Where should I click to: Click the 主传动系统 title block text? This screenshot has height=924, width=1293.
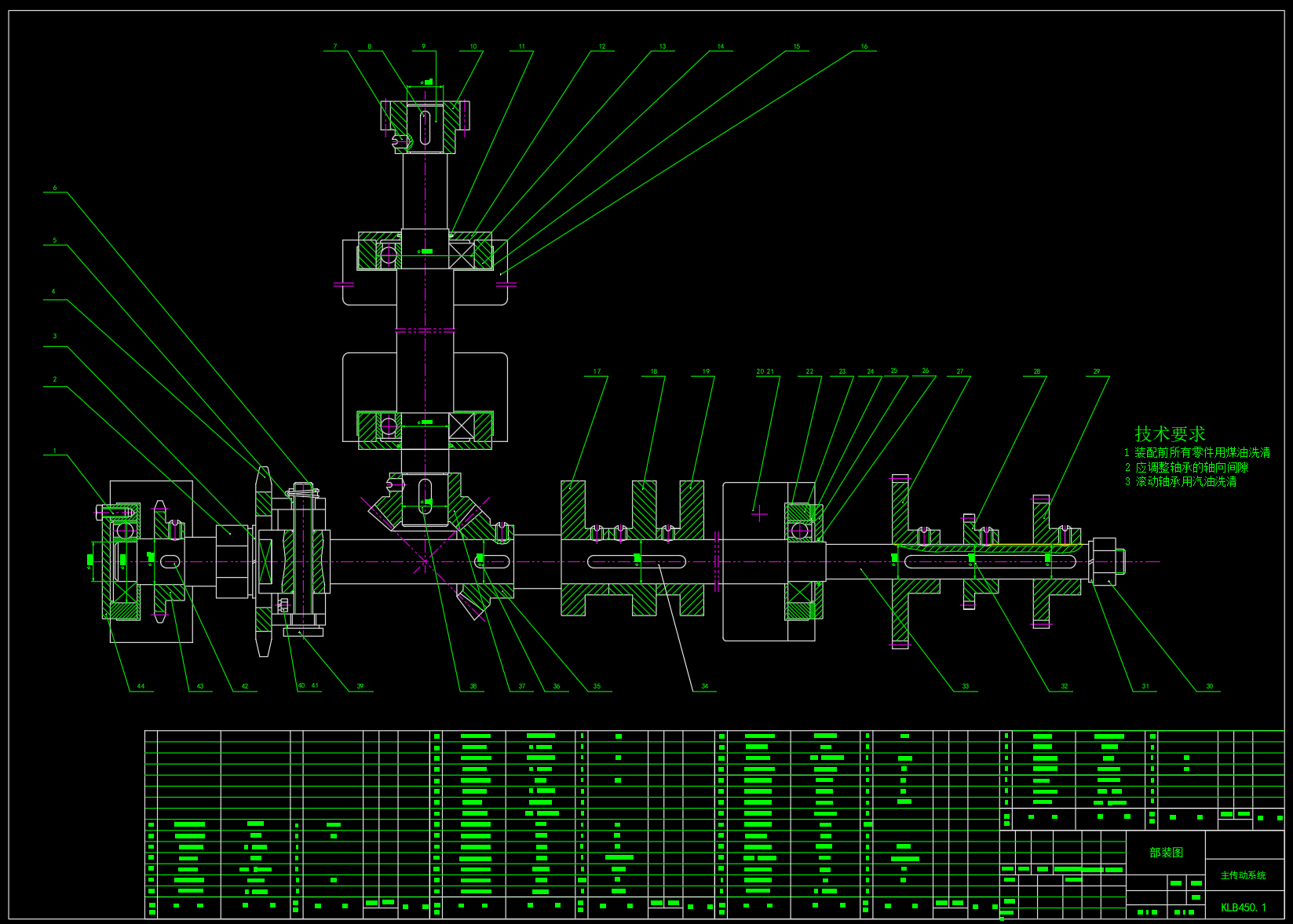(x=1243, y=875)
